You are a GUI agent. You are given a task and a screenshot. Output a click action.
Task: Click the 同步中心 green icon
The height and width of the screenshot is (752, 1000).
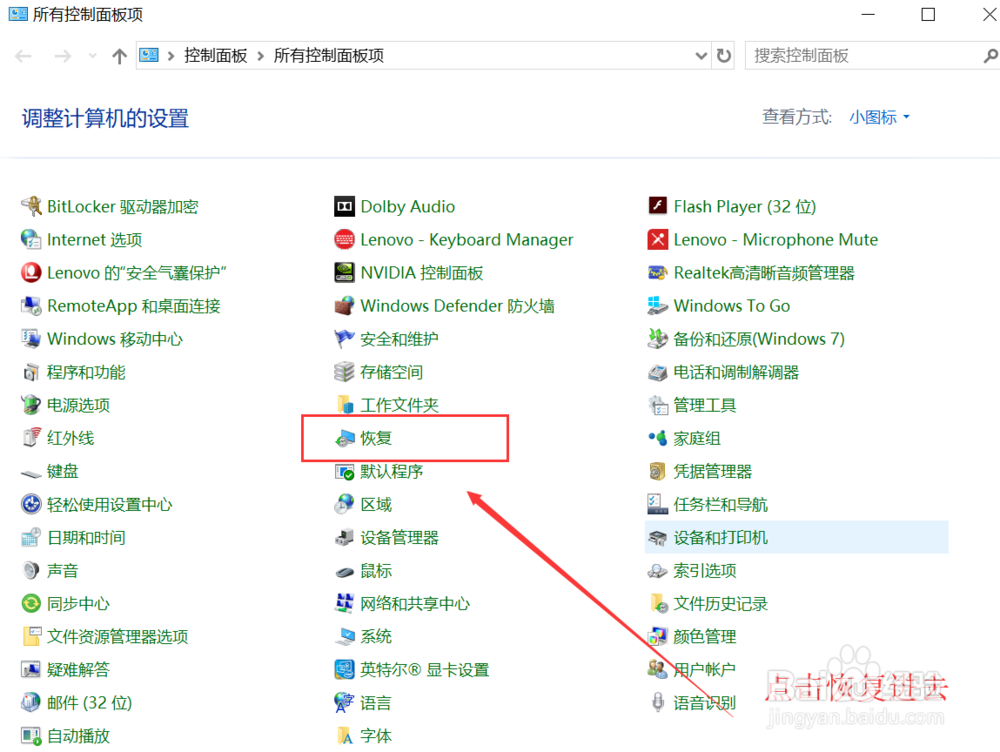tap(31, 603)
